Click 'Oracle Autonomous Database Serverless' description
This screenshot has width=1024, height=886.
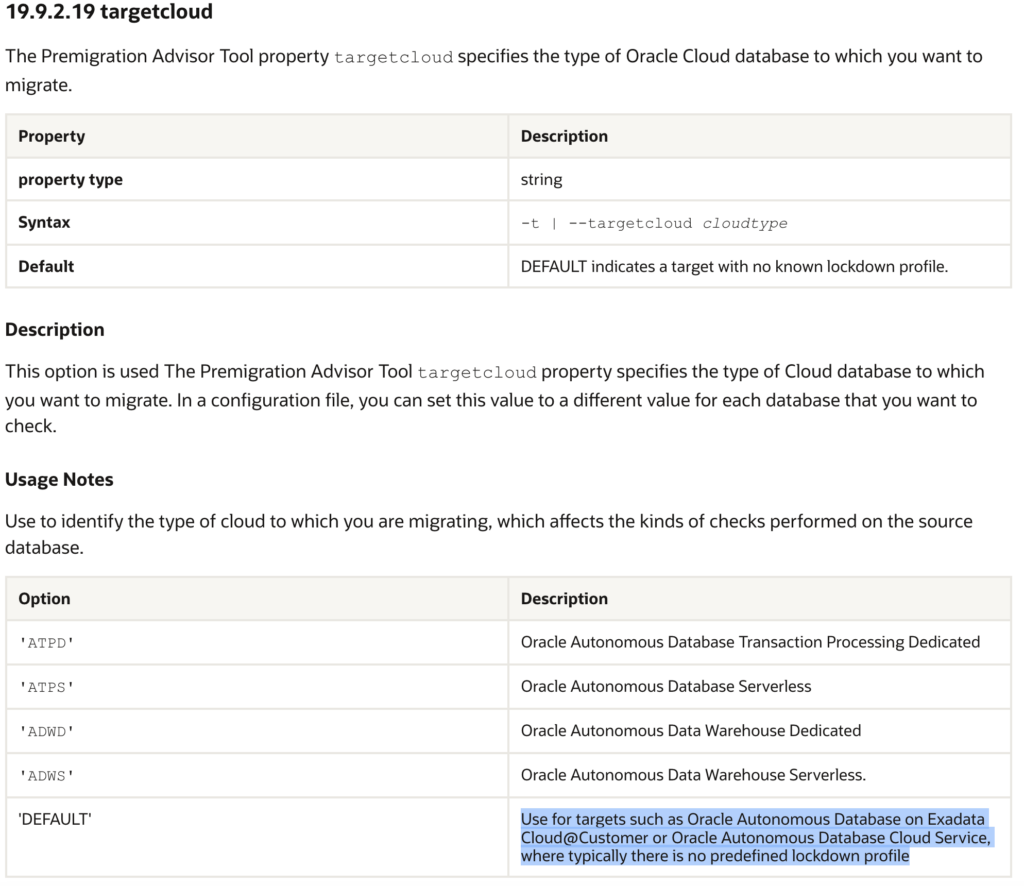666,686
